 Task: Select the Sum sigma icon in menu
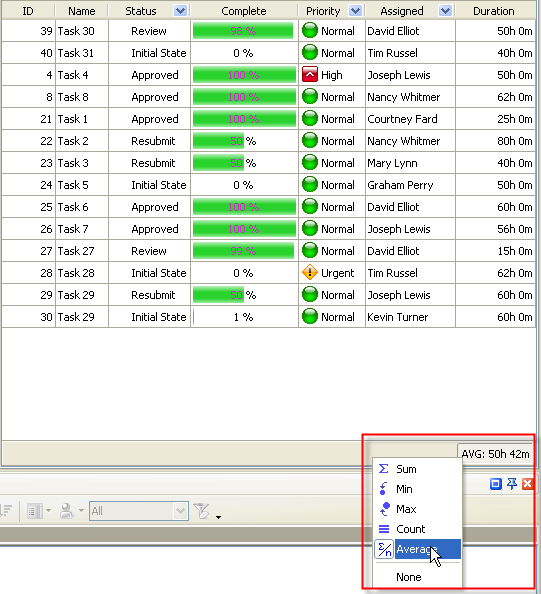pyautogui.click(x=383, y=469)
